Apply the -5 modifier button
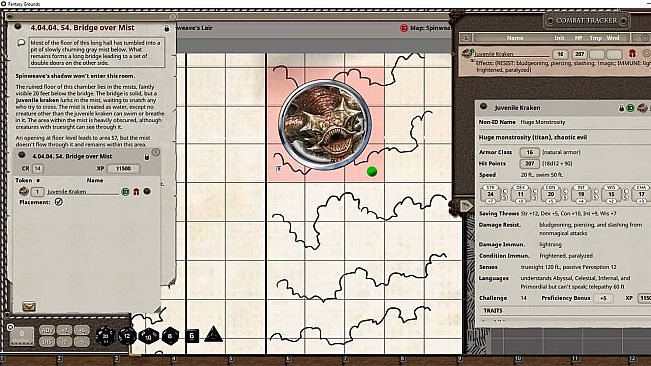 tap(82, 341)
